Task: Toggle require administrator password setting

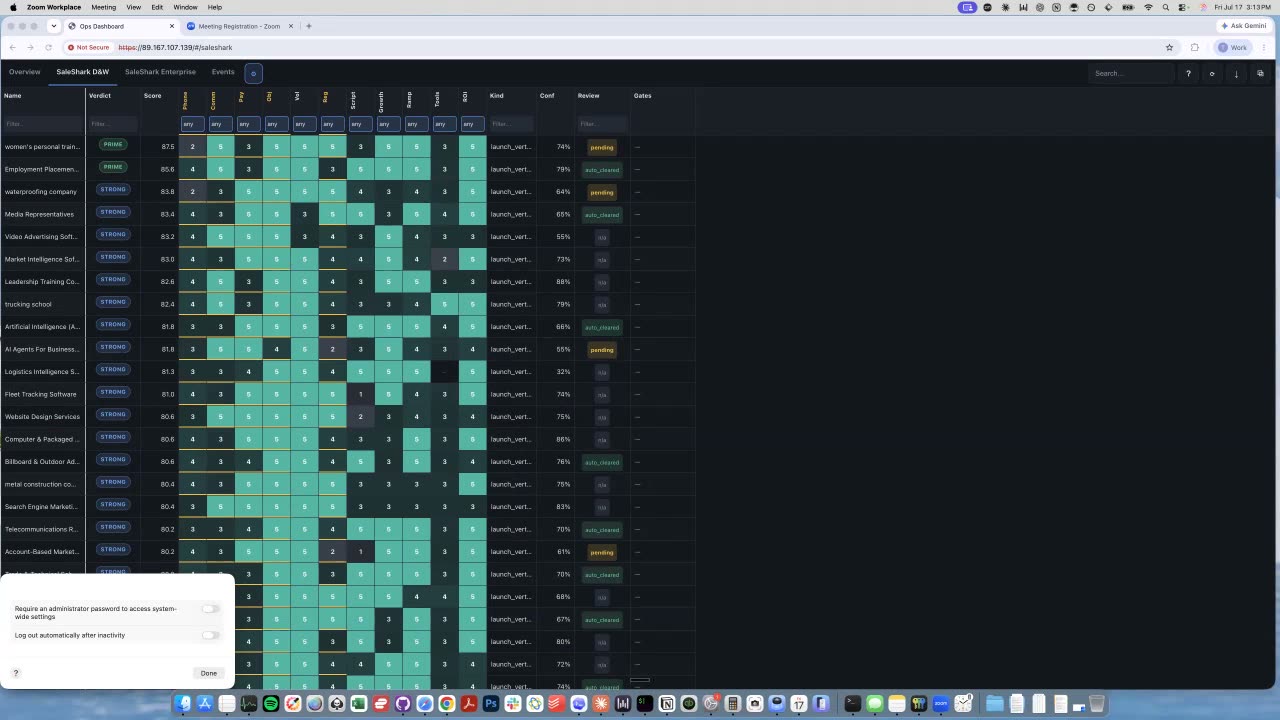Action: coord(210,609)
